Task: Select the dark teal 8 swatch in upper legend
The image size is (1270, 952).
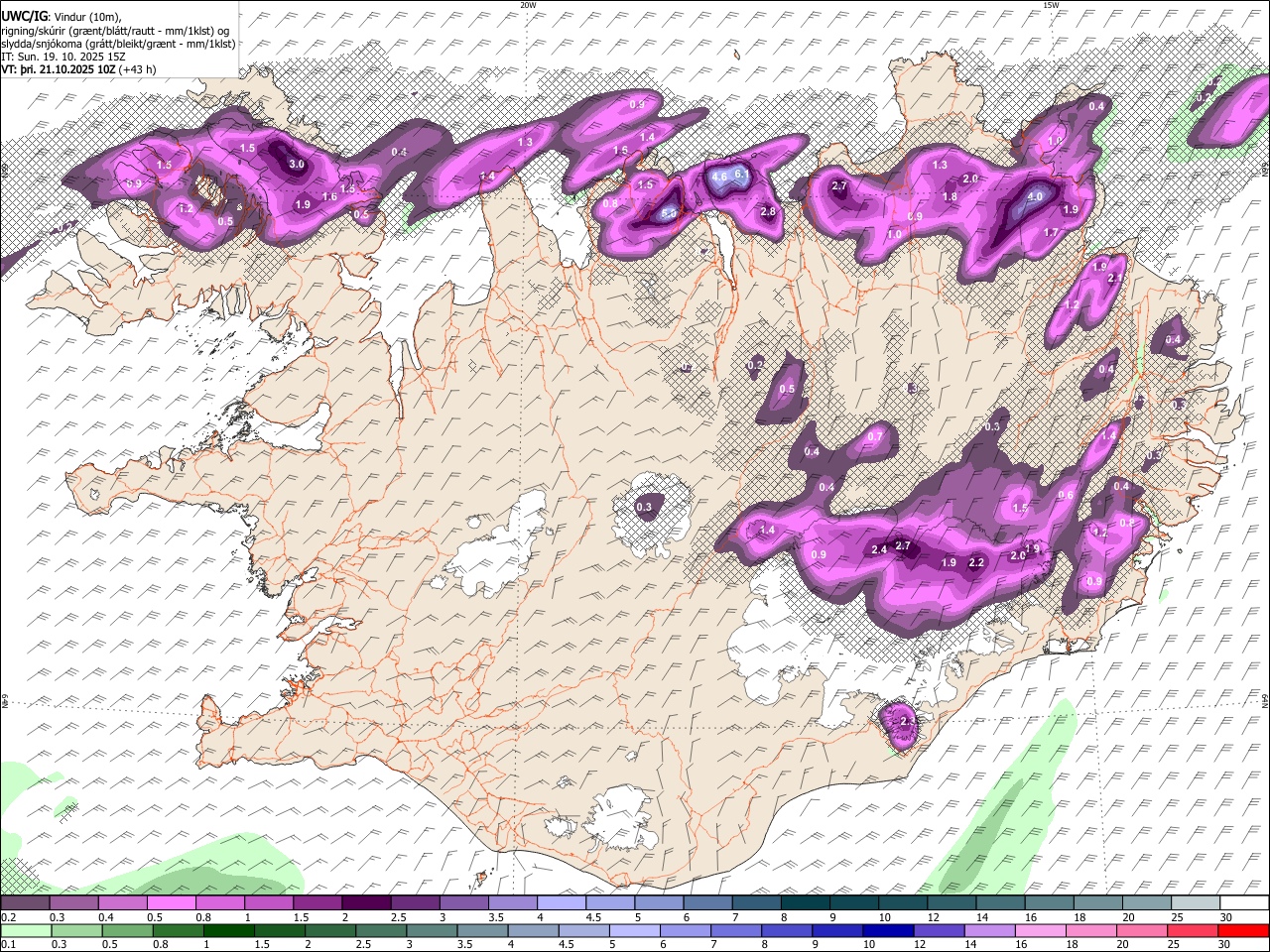Action: pyautogui.click(x=806, y=903)
